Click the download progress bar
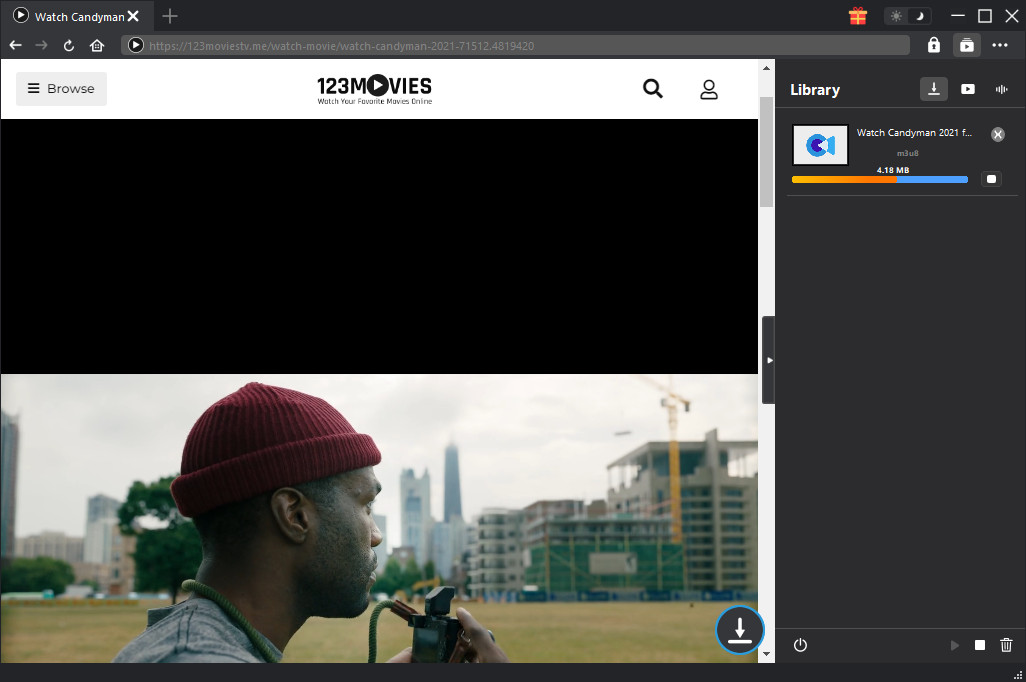The width and height of the screenshot is (1026, 682). [879, 180]
